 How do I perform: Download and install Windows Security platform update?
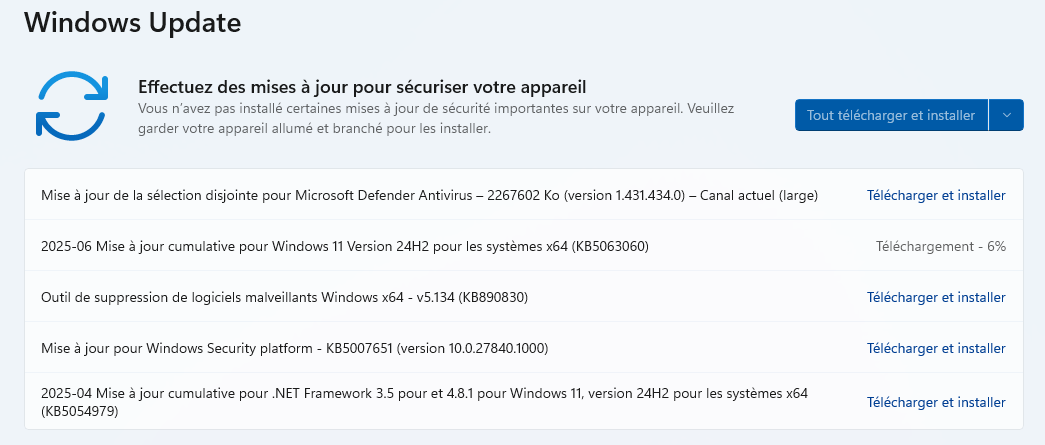(936, 348)
